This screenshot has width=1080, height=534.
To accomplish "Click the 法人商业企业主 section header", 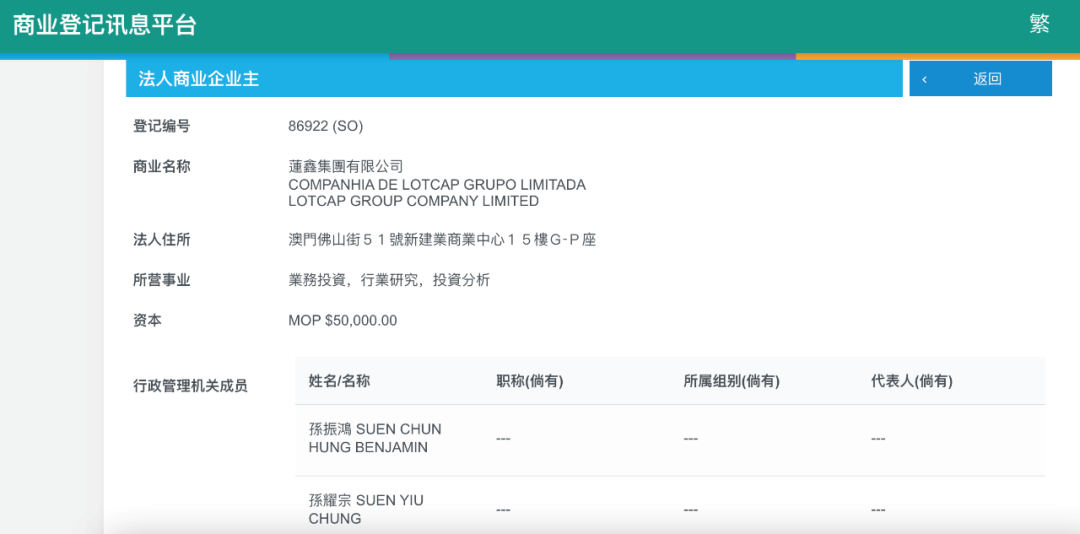I will (514, 79).
